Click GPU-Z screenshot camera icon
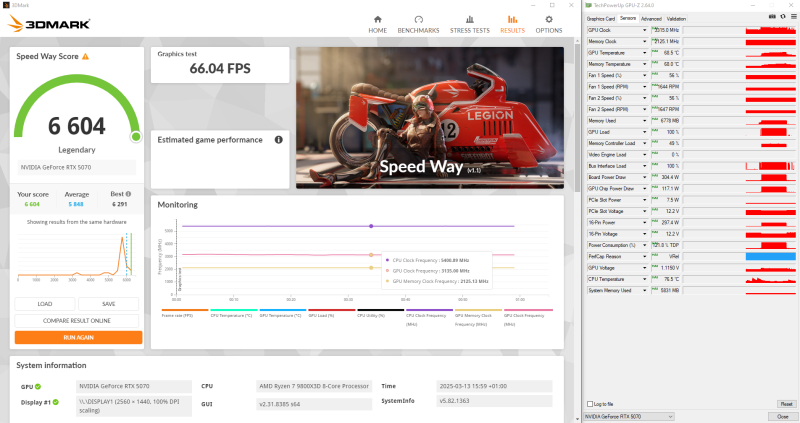 (772, 17)
